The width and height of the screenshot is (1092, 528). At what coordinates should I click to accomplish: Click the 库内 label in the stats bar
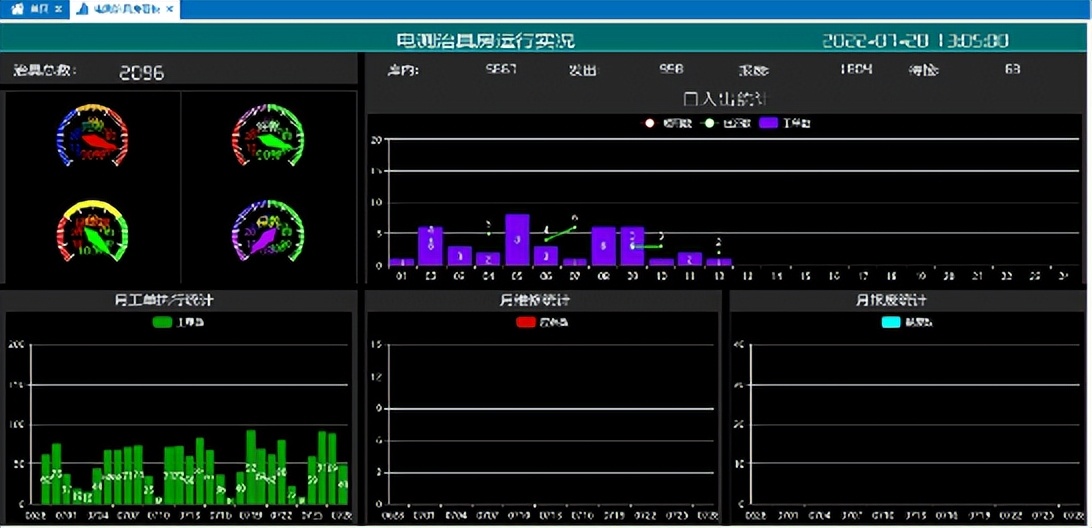(404, 70)
